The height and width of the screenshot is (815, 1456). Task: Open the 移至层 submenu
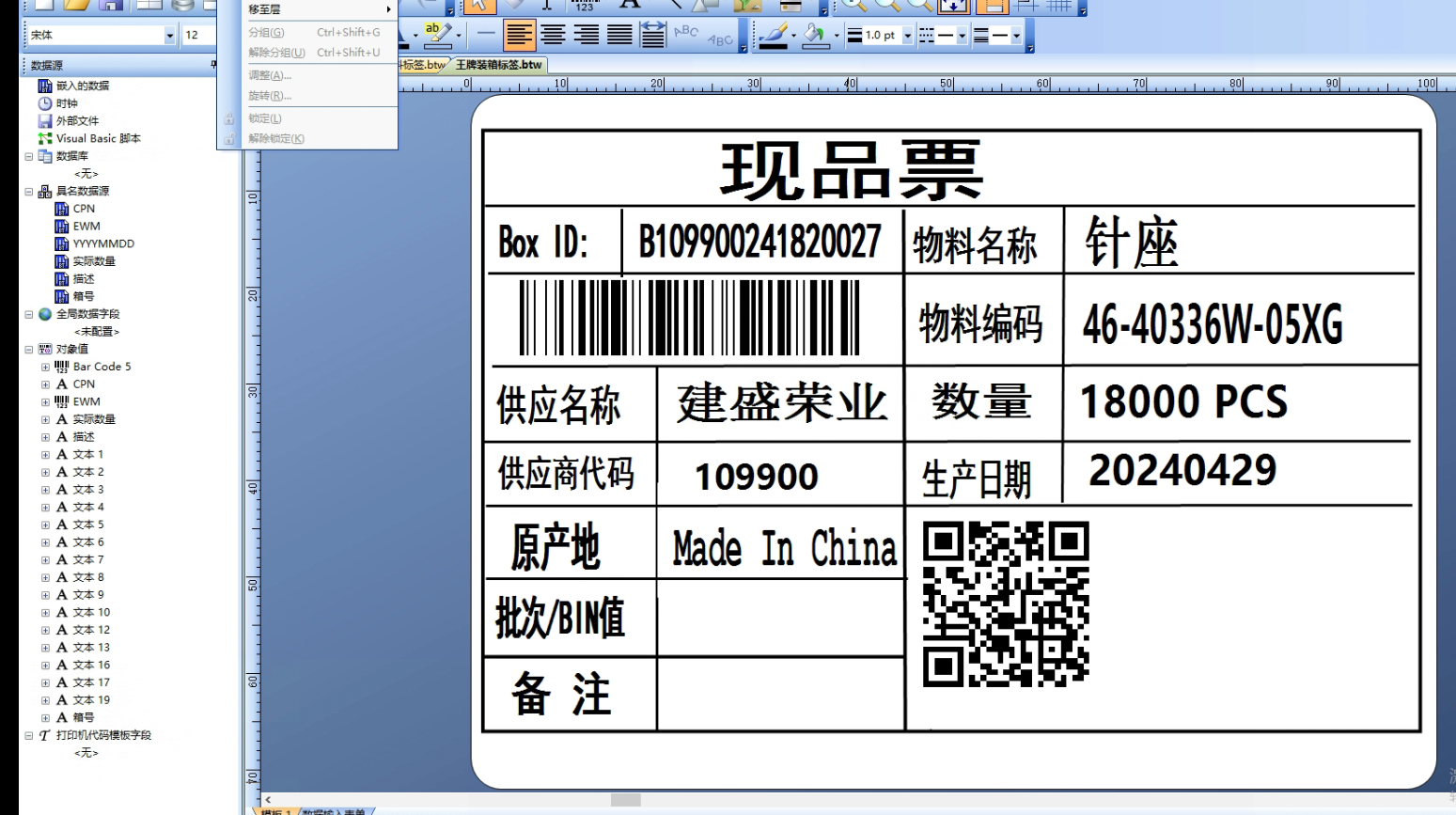pyautogui.click(x=319, y=9)
